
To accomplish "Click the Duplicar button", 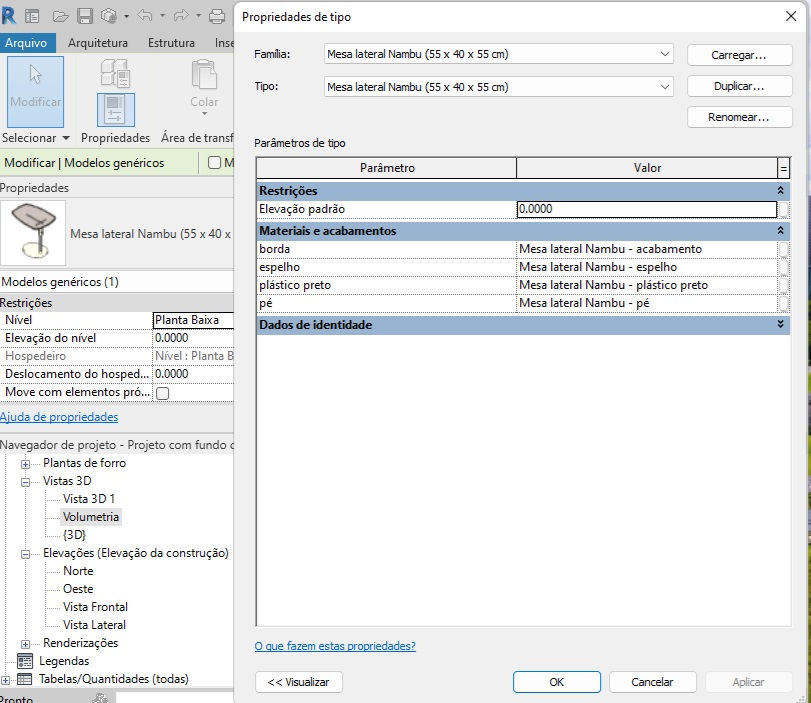I will pos(739,86).
